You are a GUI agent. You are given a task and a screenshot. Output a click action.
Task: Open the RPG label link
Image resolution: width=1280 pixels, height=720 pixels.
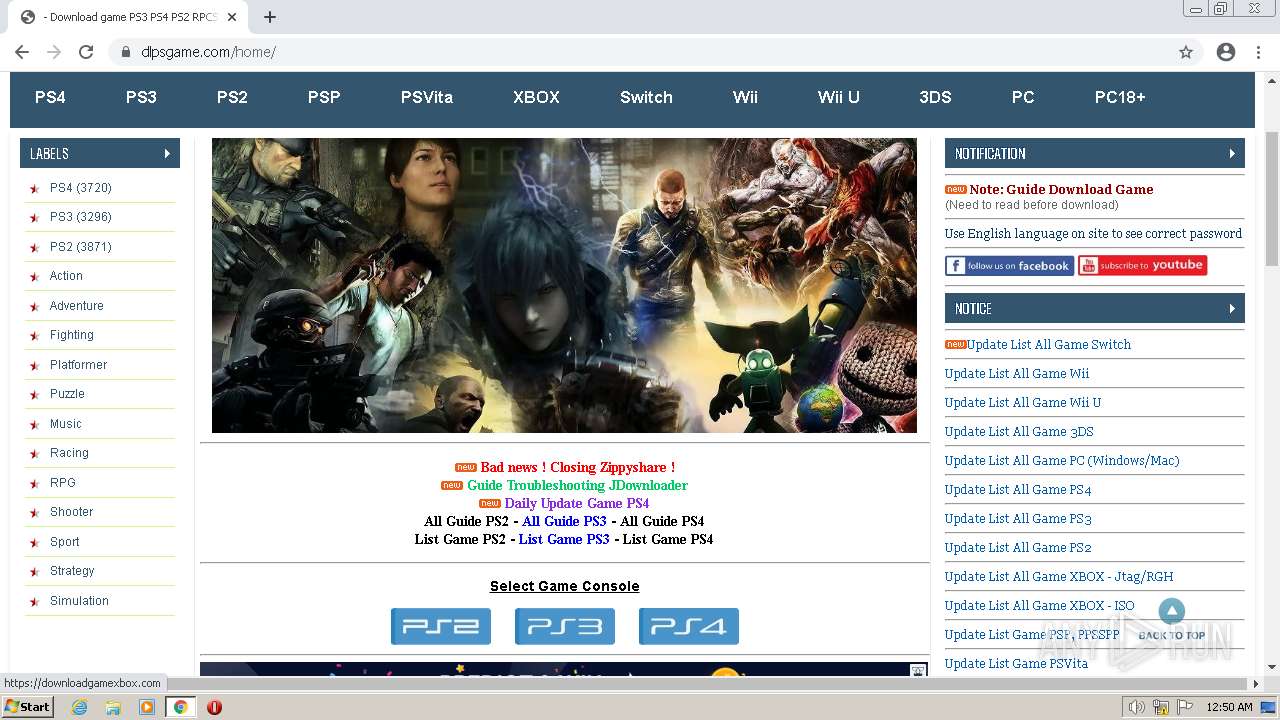click(x=63, y=483)
